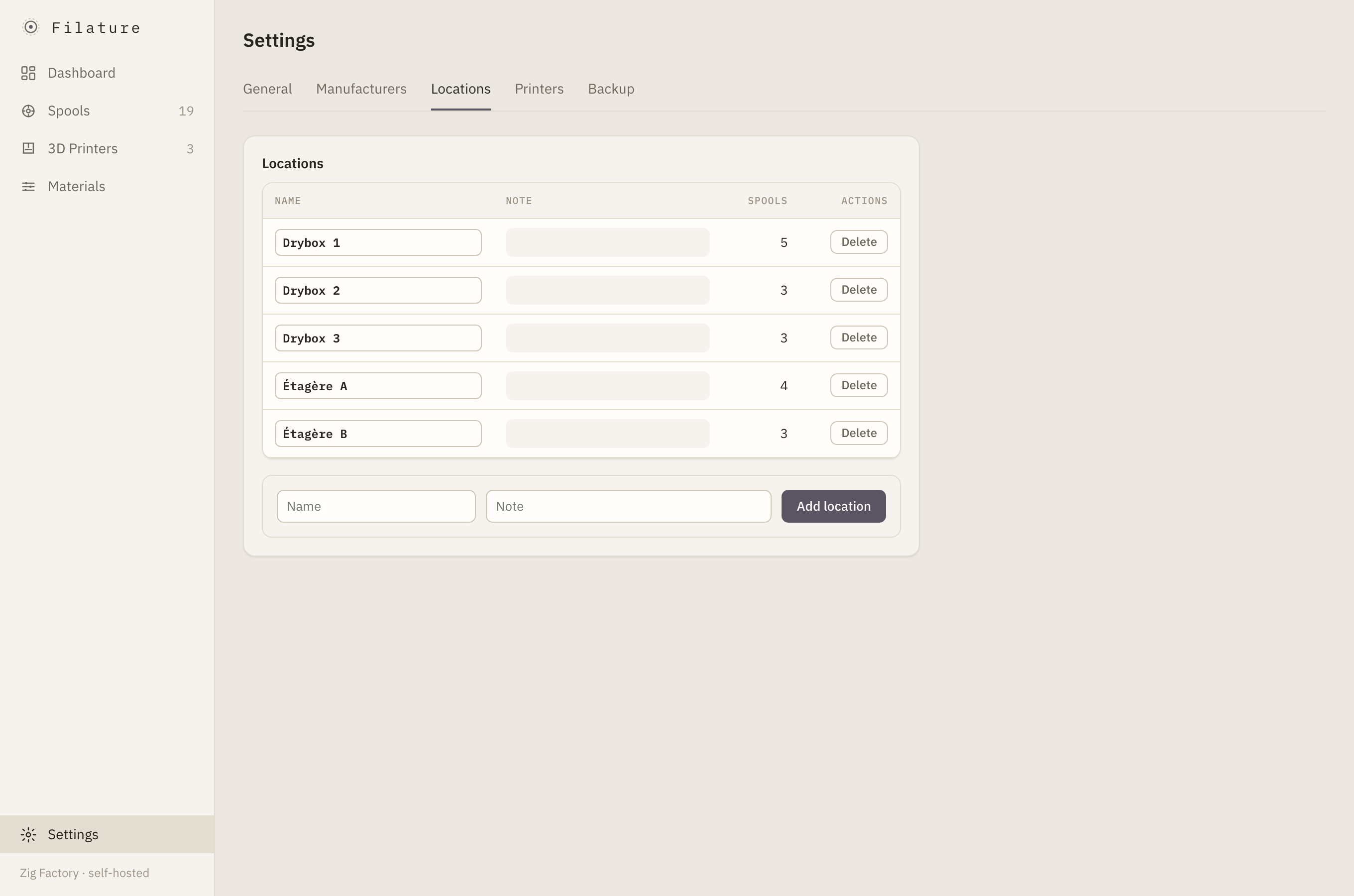The image size is (1354, 896).
Task: Select Settings in the sidebar
Action: point(107,834)
